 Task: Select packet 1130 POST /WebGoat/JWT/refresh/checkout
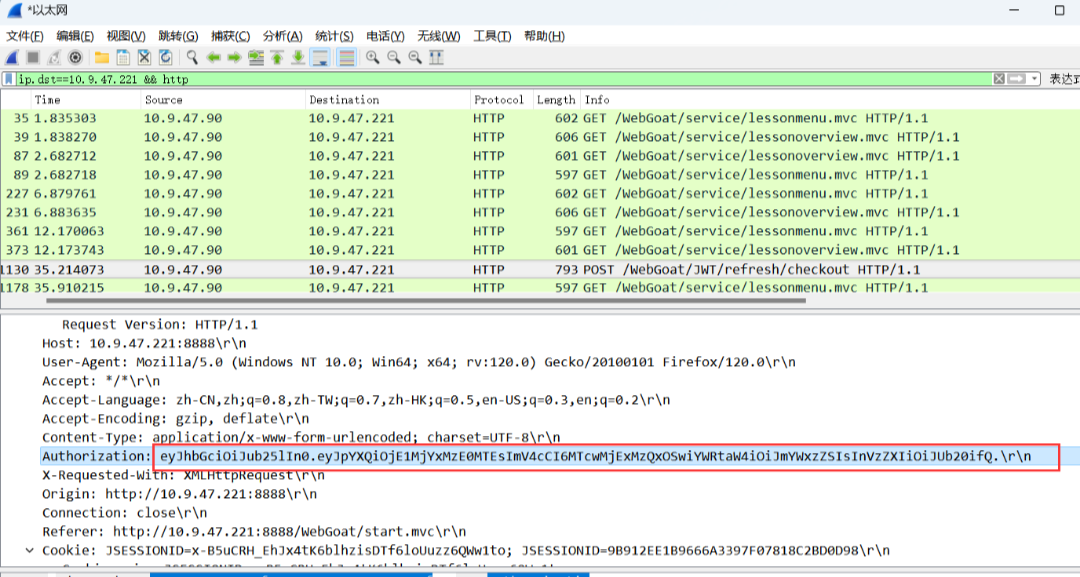540,269
